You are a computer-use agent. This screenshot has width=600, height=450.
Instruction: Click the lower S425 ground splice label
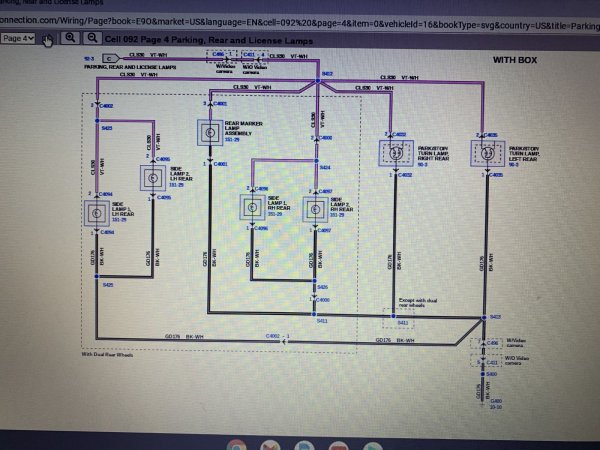pyautogui.click(x=108, y=285)
